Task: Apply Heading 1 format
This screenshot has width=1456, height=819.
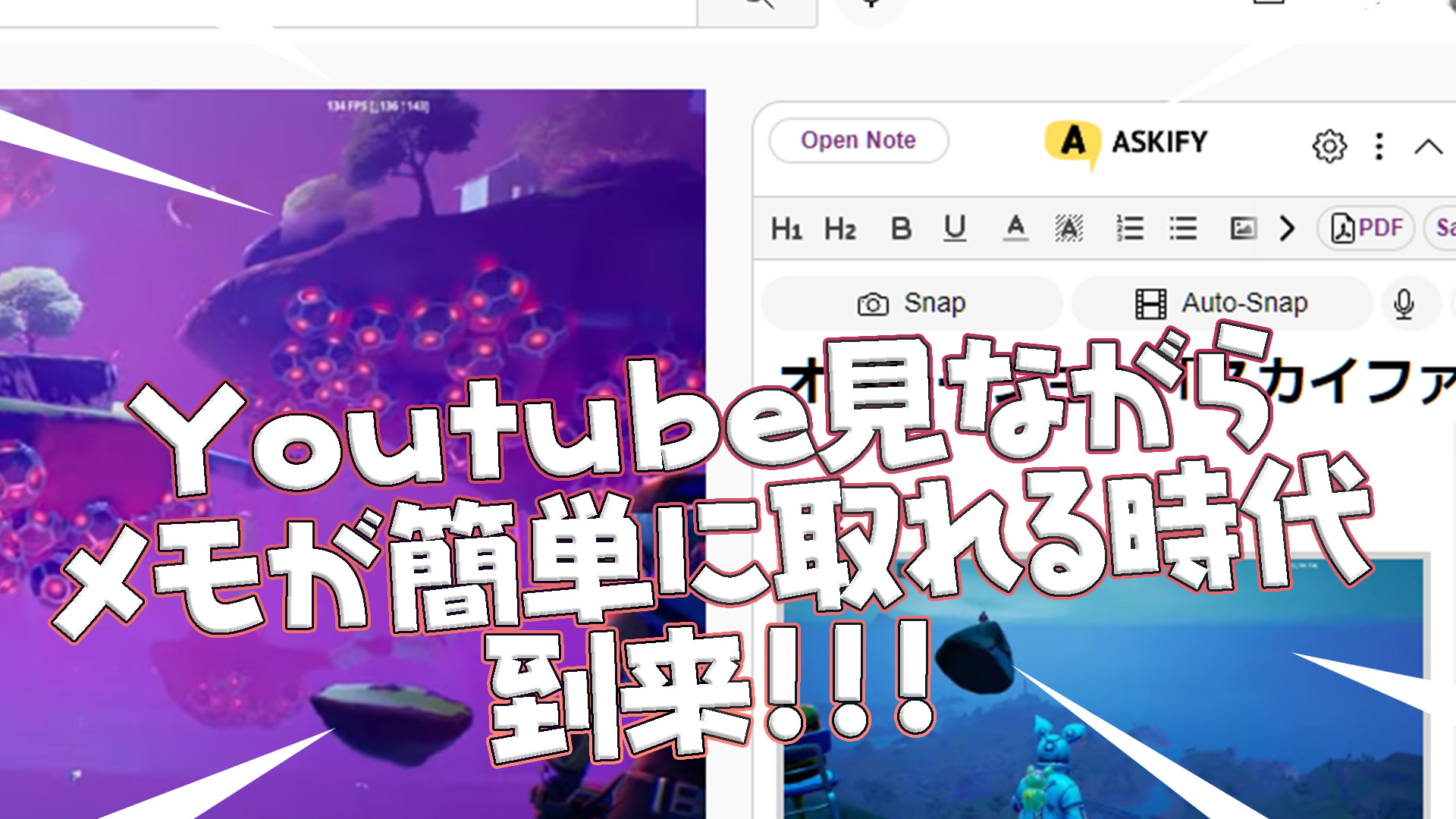Action: (786, 228)
